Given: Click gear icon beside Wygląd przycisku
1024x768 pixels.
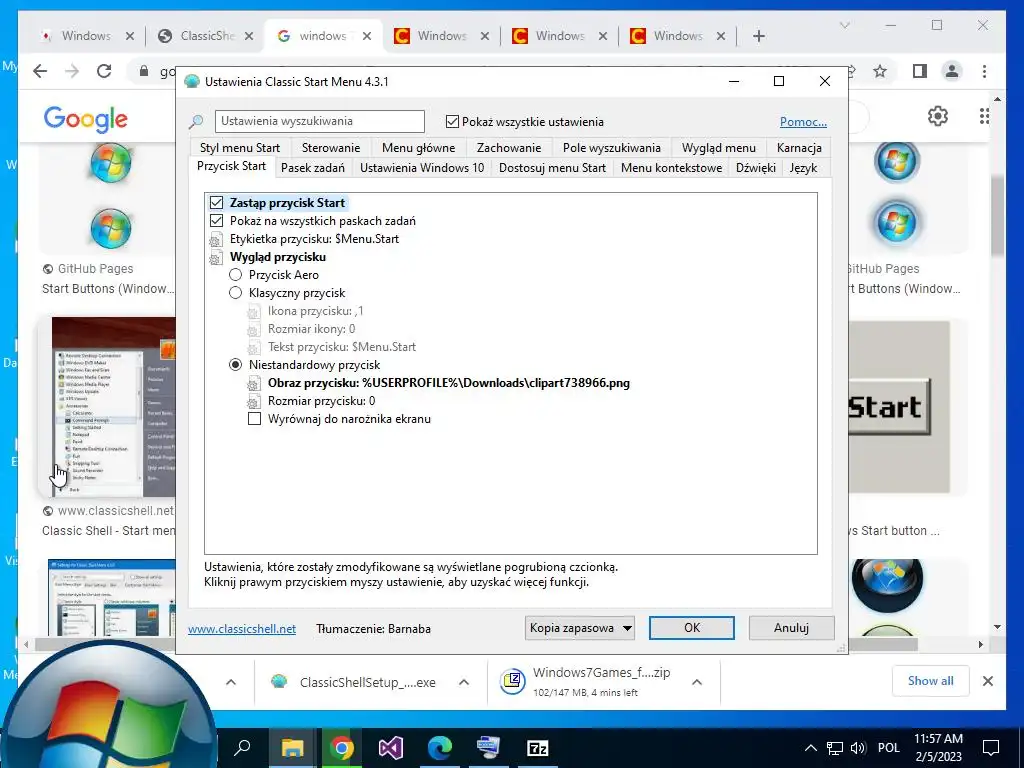Looking at the screenshot, I should [216, 258].
